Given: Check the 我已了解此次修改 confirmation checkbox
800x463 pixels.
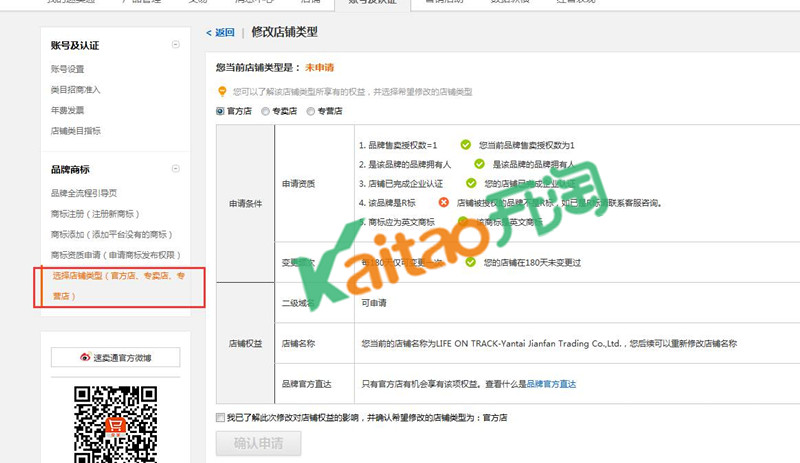Looking at the screenshot, I should (220, 418).
